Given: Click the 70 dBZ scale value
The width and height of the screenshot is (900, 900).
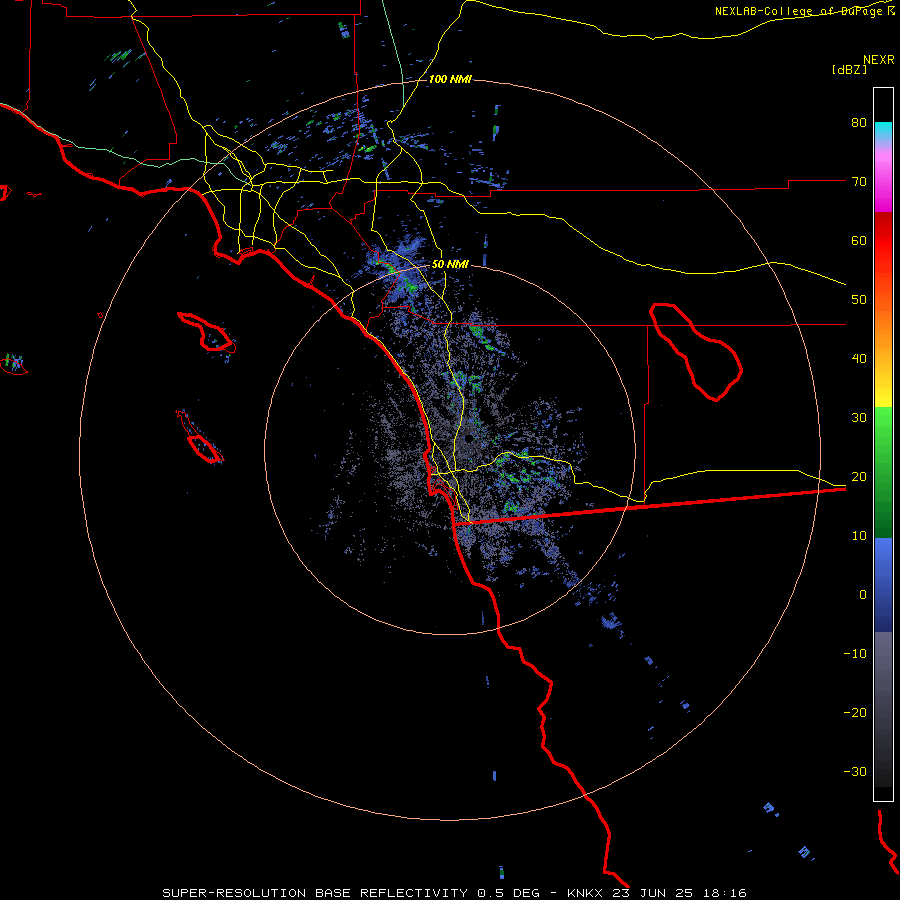Looking at the screenshot, I should 859,182.
